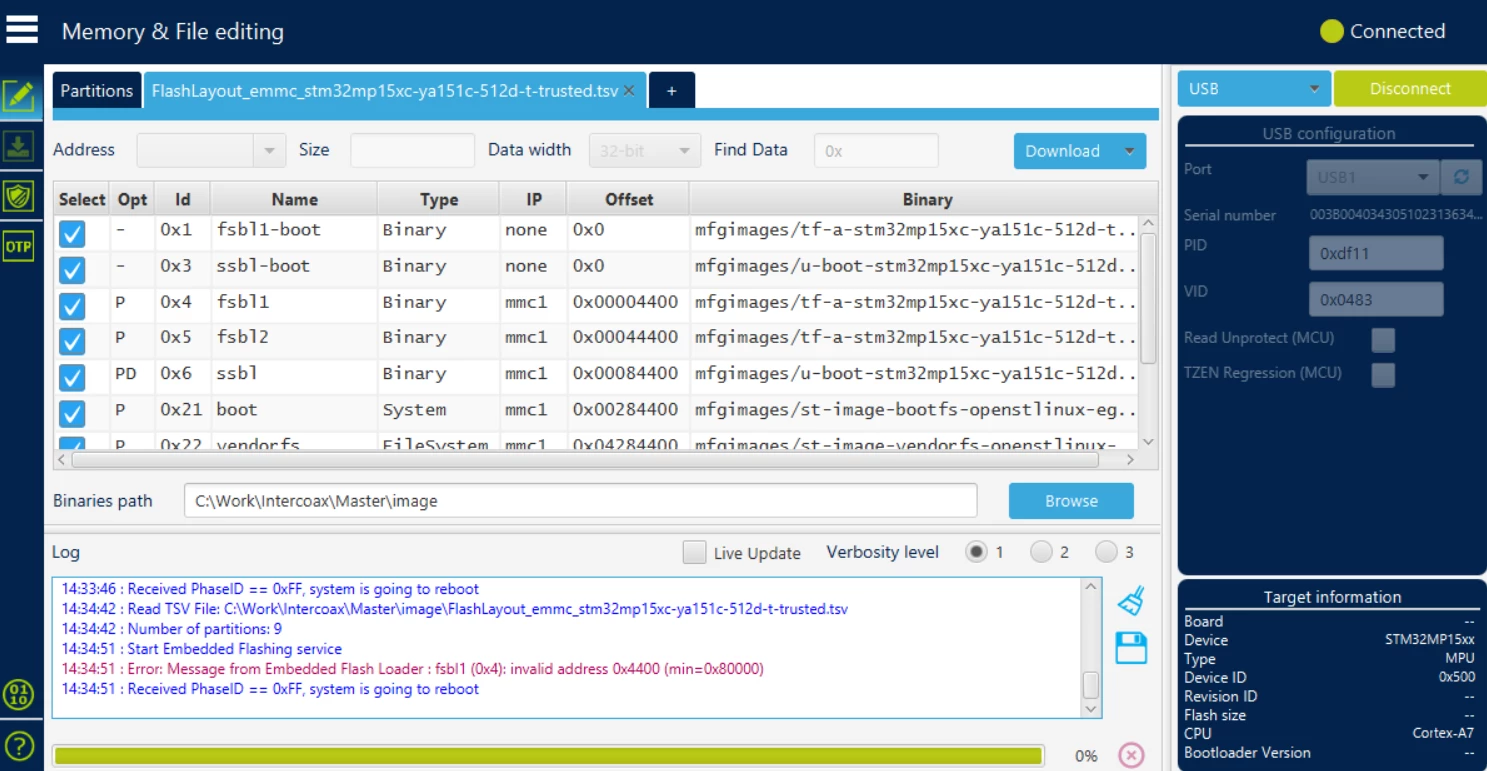Viewport: 1487px width, 771px height.
Task: Click the Id column header
Action: click(x=182, y=199)
